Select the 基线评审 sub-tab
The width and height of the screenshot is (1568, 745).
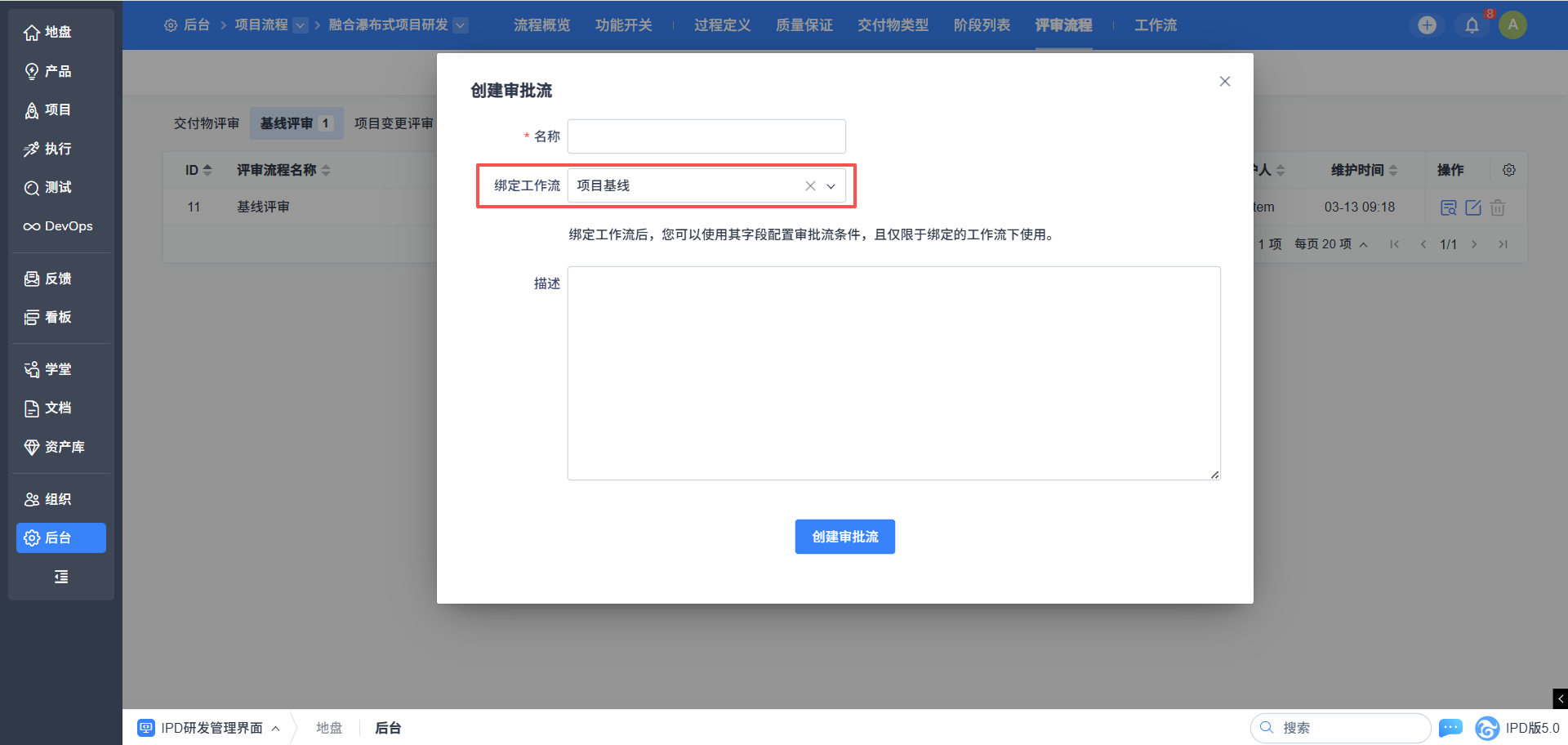coord(296,123)
